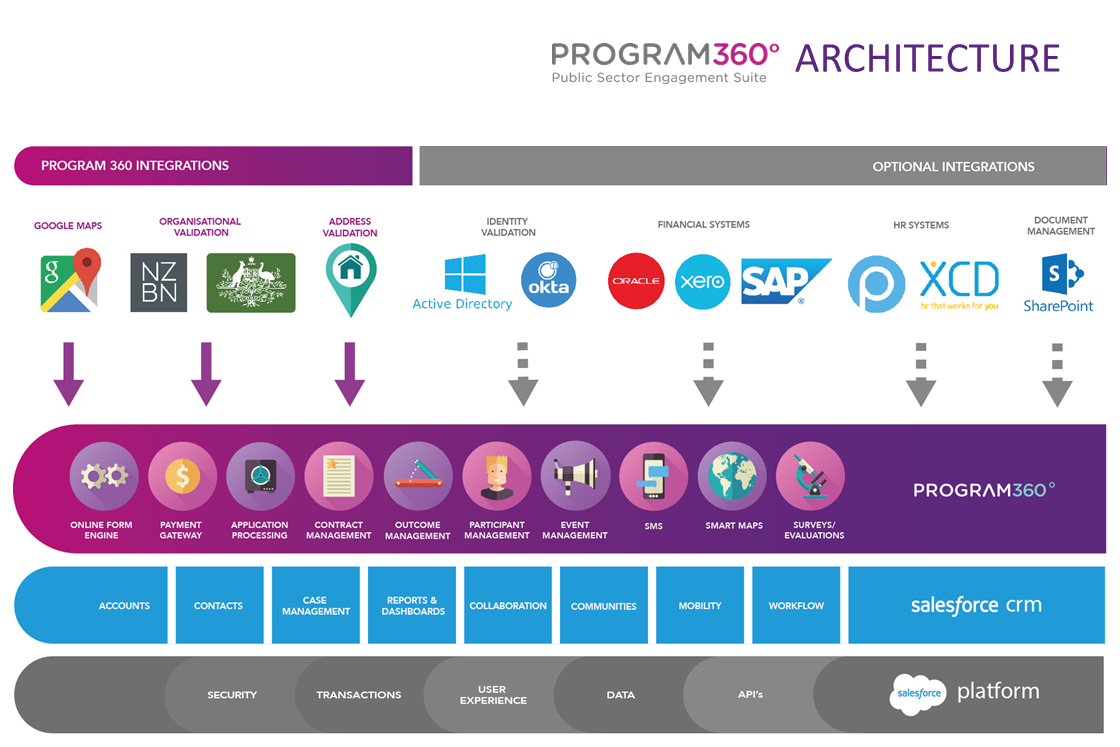Screen dimensions: 1120x747
Task: Open the COMMUNITIES tile
Action: 604,606
